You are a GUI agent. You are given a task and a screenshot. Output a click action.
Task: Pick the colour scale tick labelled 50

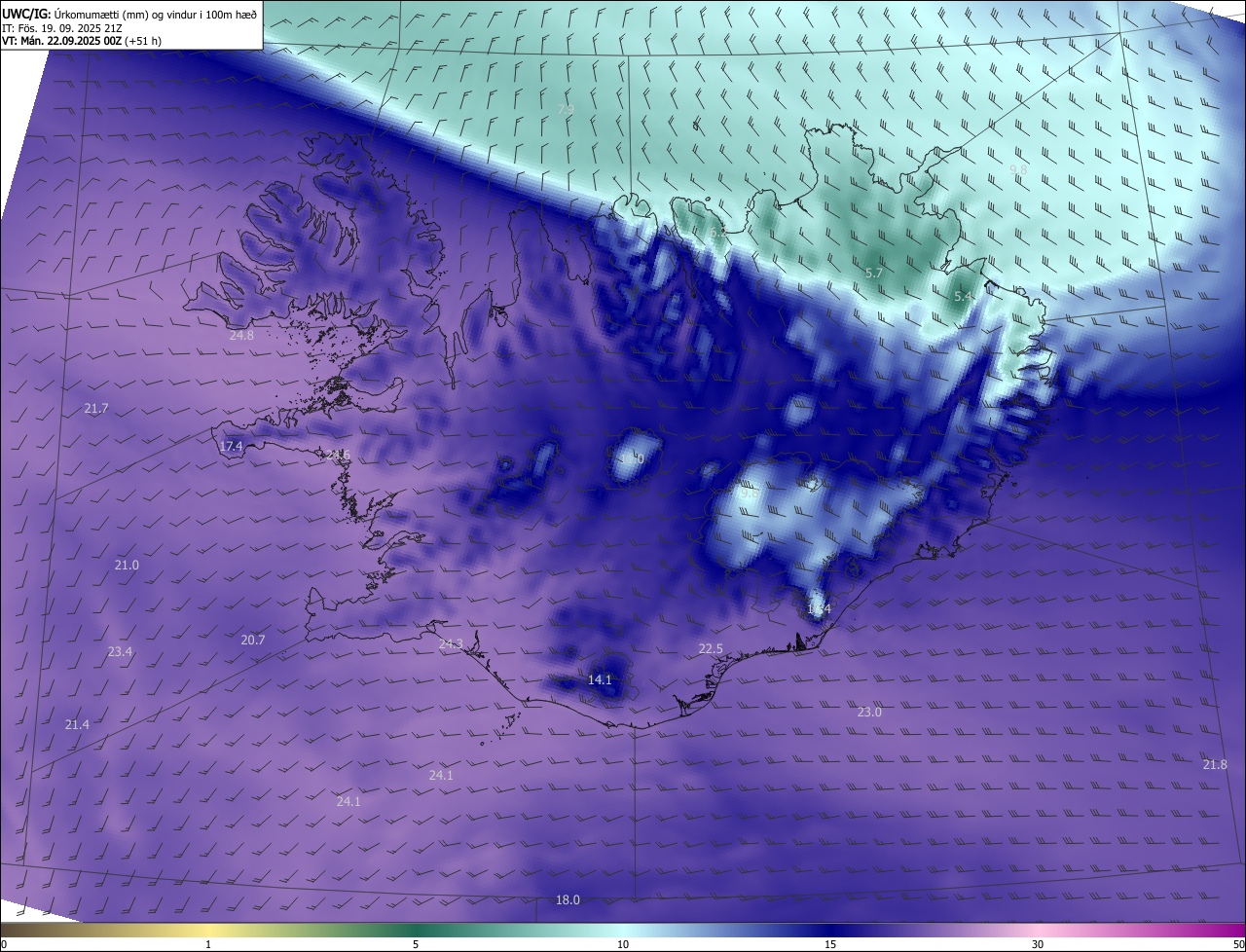(1238, 944)
